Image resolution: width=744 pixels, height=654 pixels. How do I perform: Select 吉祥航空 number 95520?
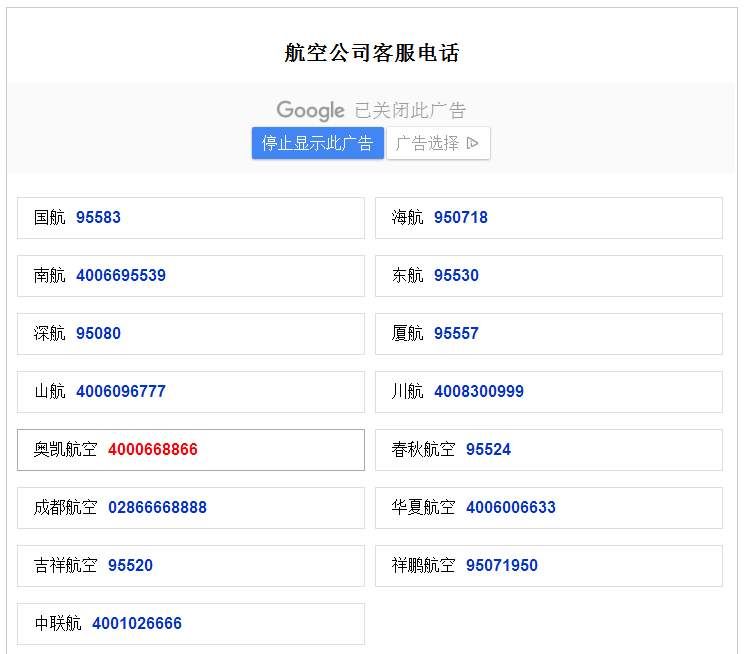click(x=130, y=565)
